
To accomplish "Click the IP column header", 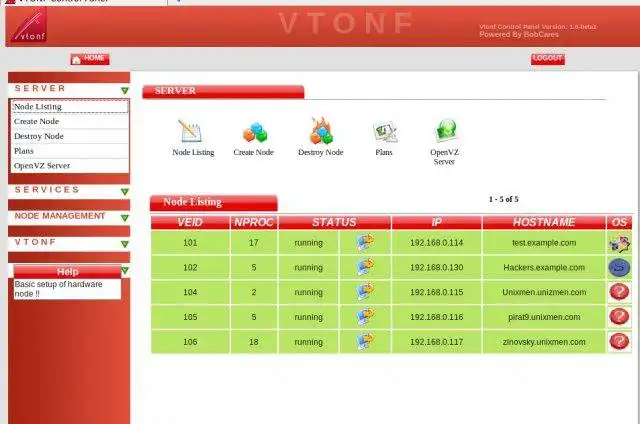I will [436, 222].
